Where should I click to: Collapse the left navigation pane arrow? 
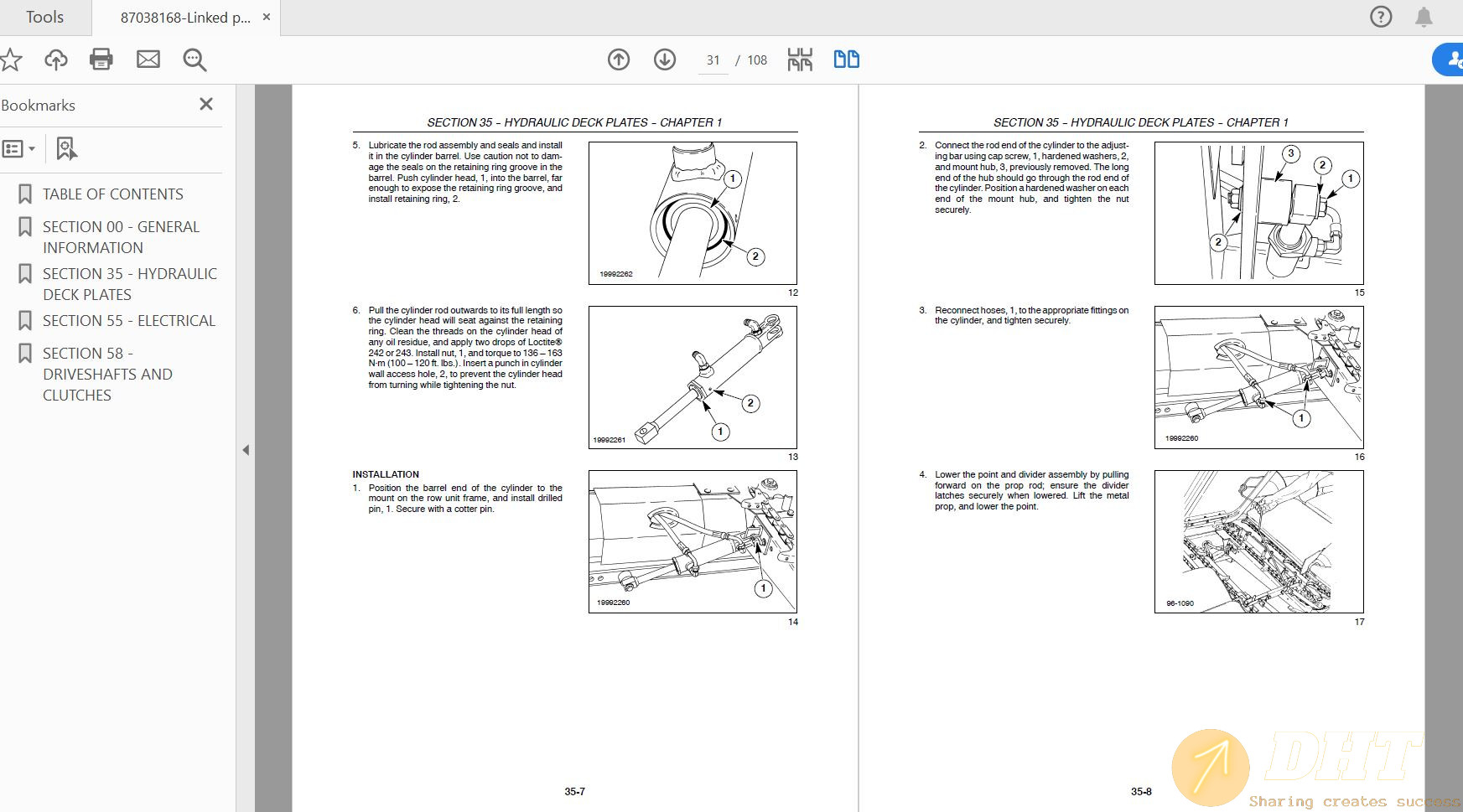click(246, 450)
